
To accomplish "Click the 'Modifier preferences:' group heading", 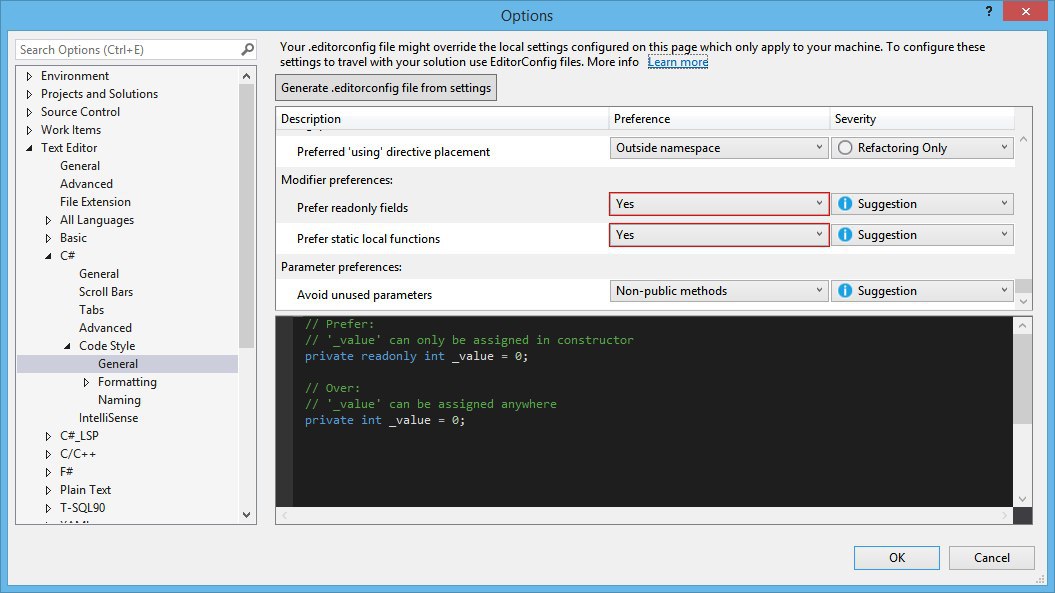I will tap(336, 180).
